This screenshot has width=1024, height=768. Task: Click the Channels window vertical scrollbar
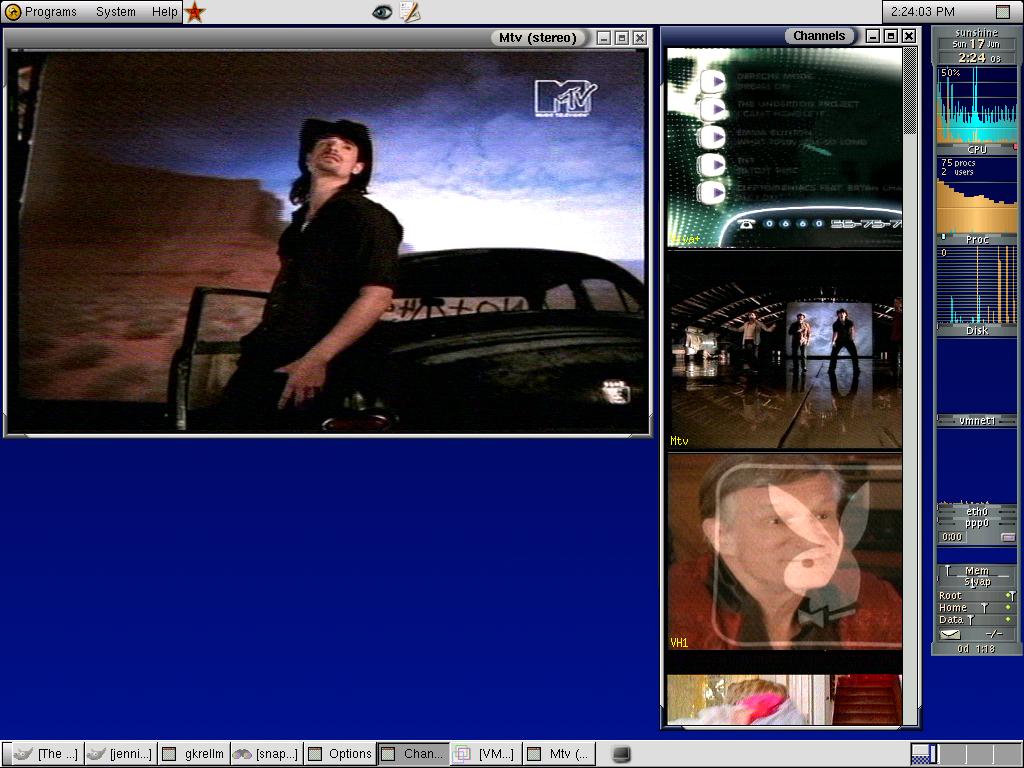tap(910, 400)
